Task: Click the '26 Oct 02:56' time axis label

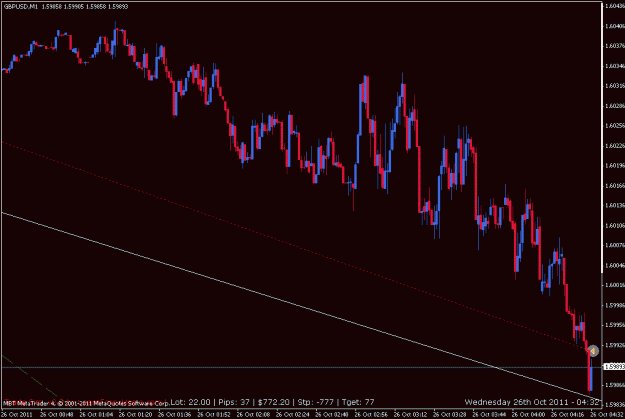Action: (x=371, y=415)
